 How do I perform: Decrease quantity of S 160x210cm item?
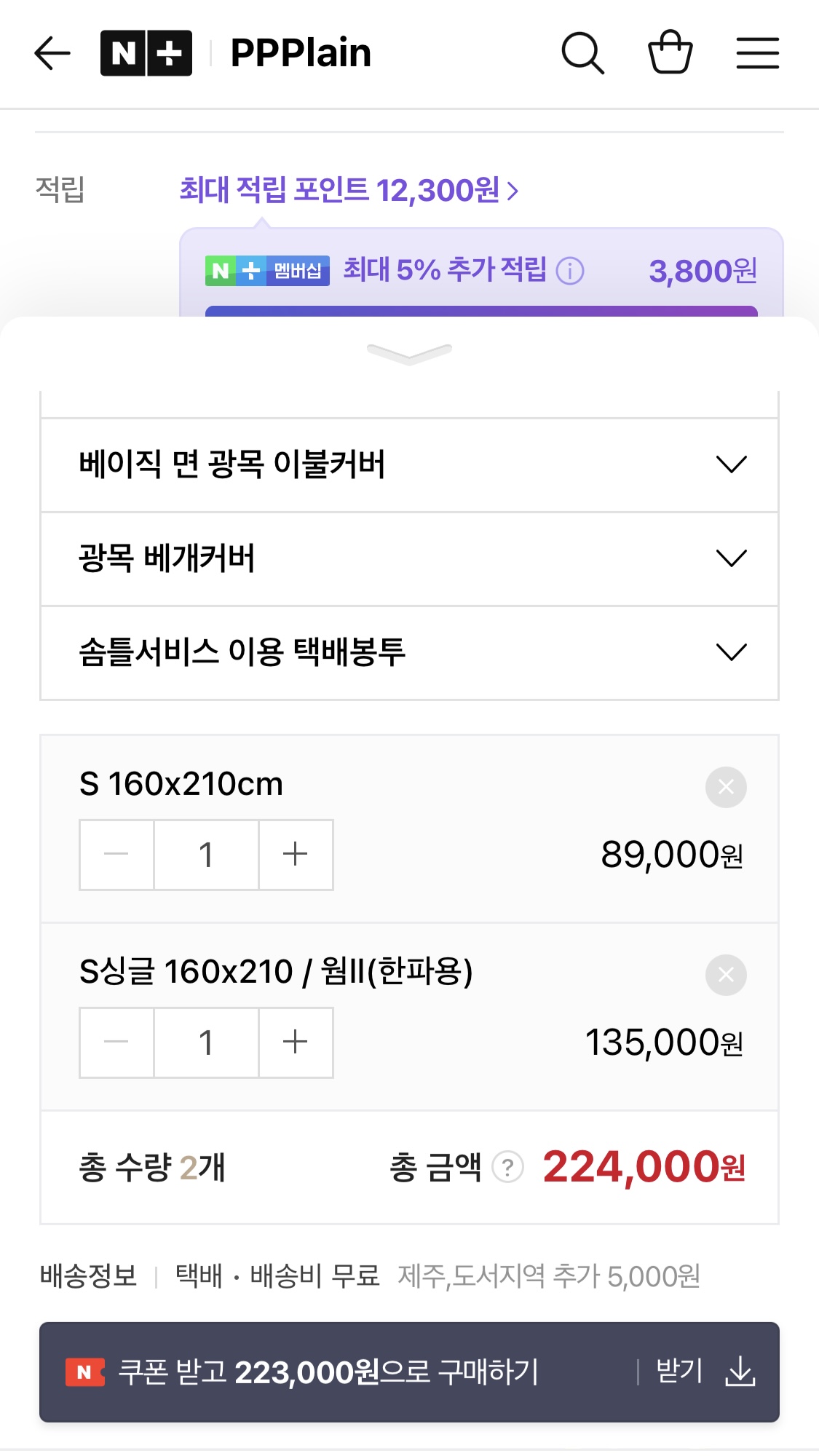pos(116,855)
